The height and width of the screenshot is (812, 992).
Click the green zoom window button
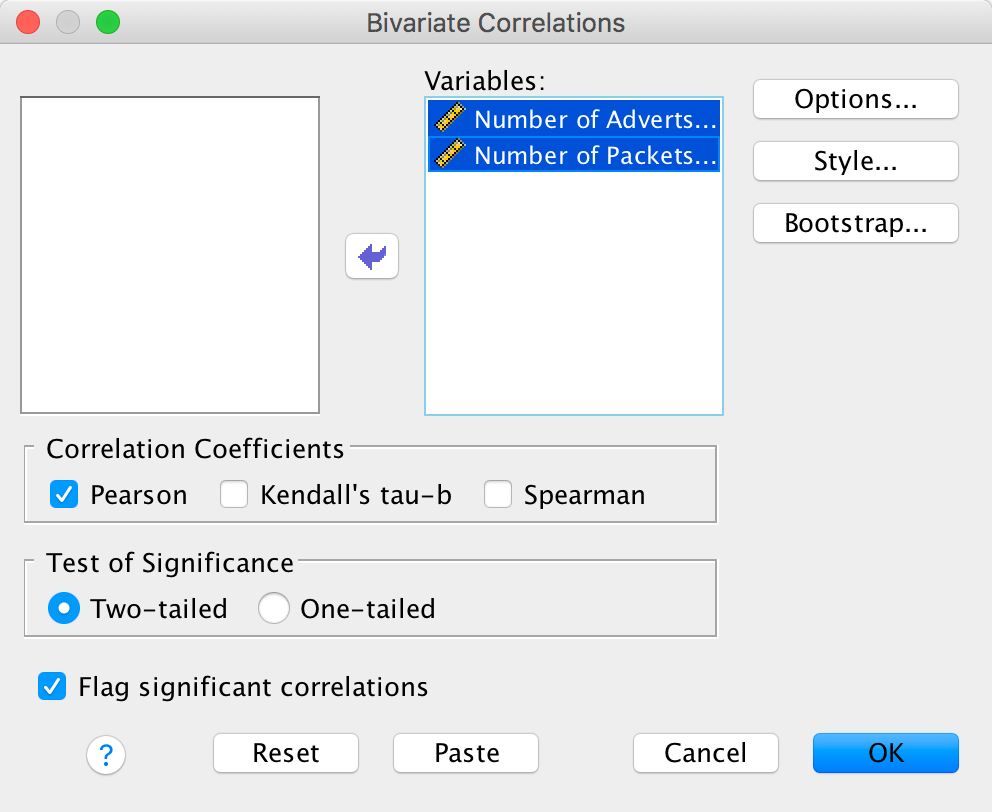pyautogui.click(x=105, y=22)
